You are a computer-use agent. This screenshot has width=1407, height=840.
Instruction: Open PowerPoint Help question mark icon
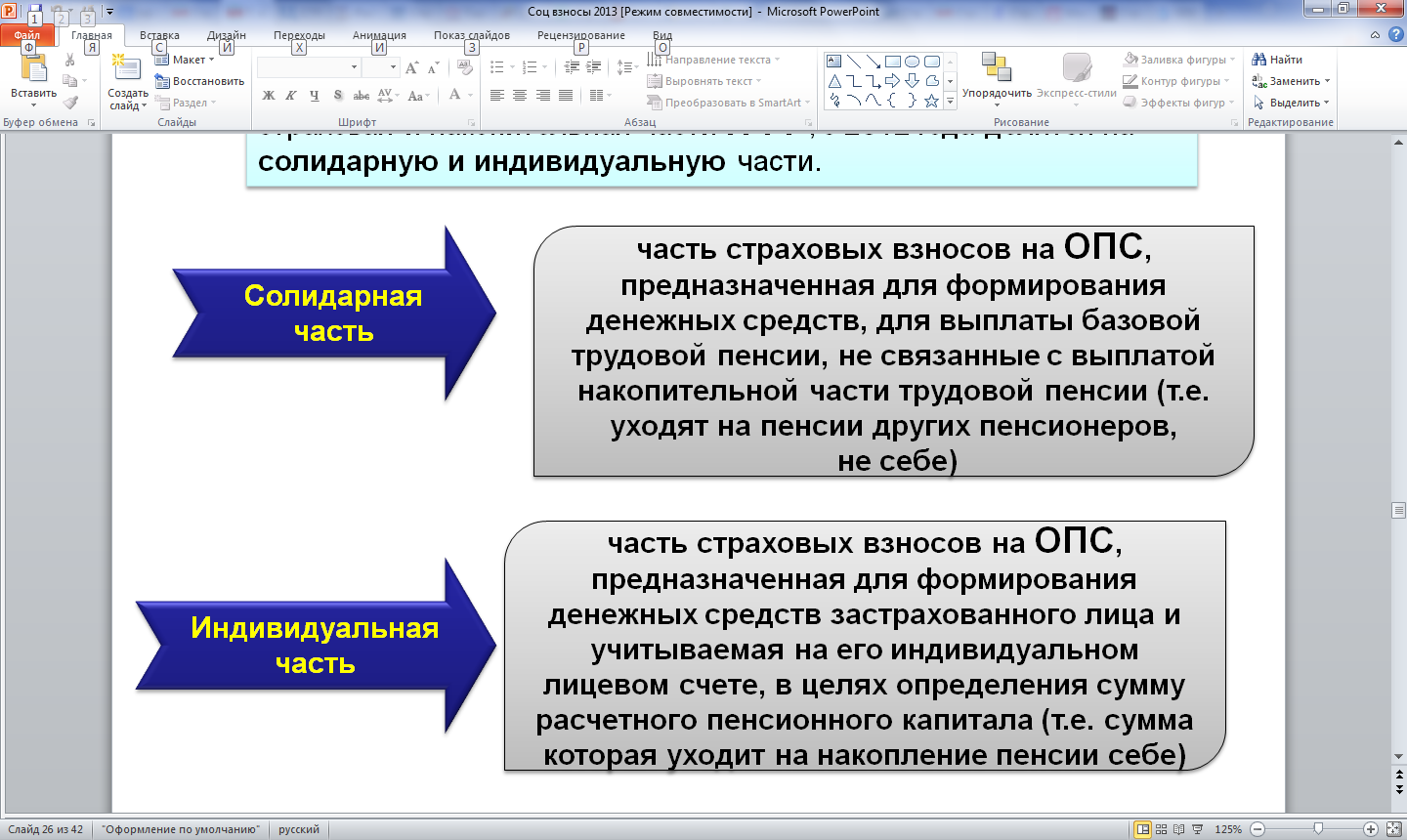(1395, 34)
